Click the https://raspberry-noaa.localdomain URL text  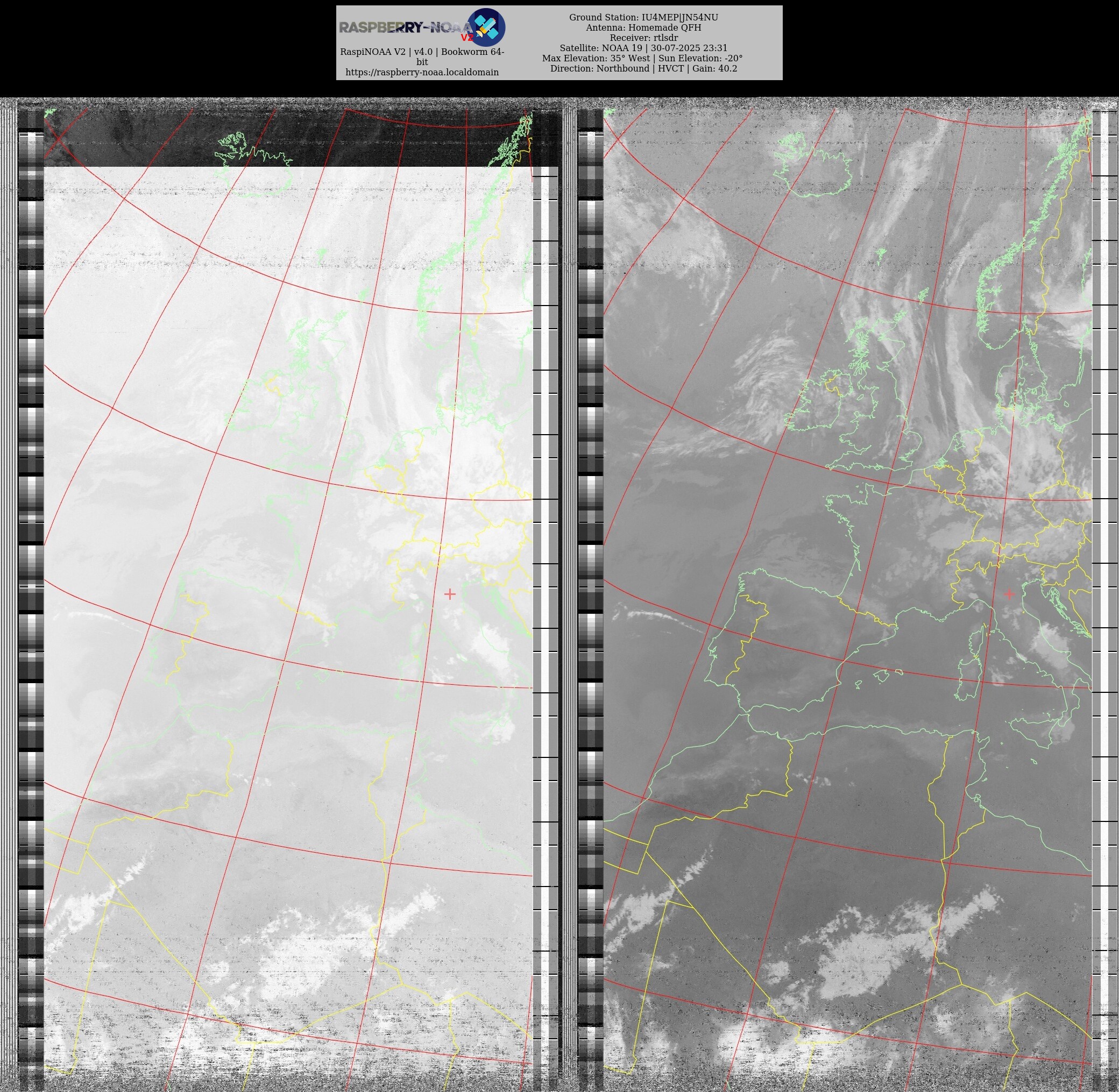[x=422, y=72]
